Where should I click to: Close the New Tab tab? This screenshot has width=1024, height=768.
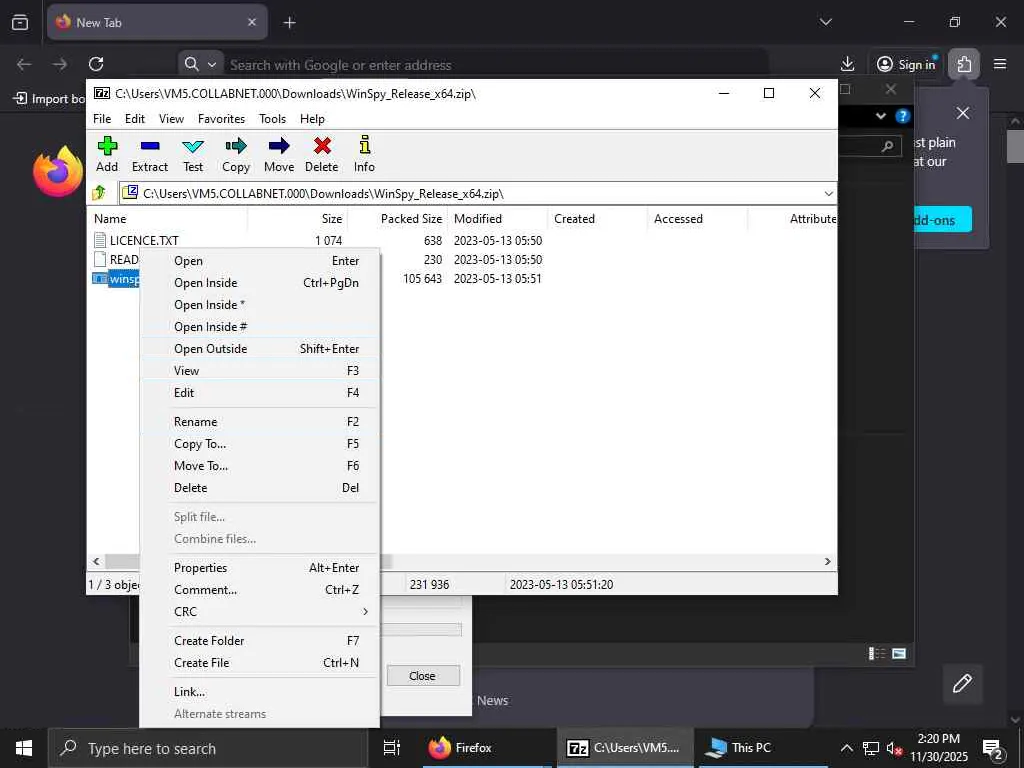252,22
